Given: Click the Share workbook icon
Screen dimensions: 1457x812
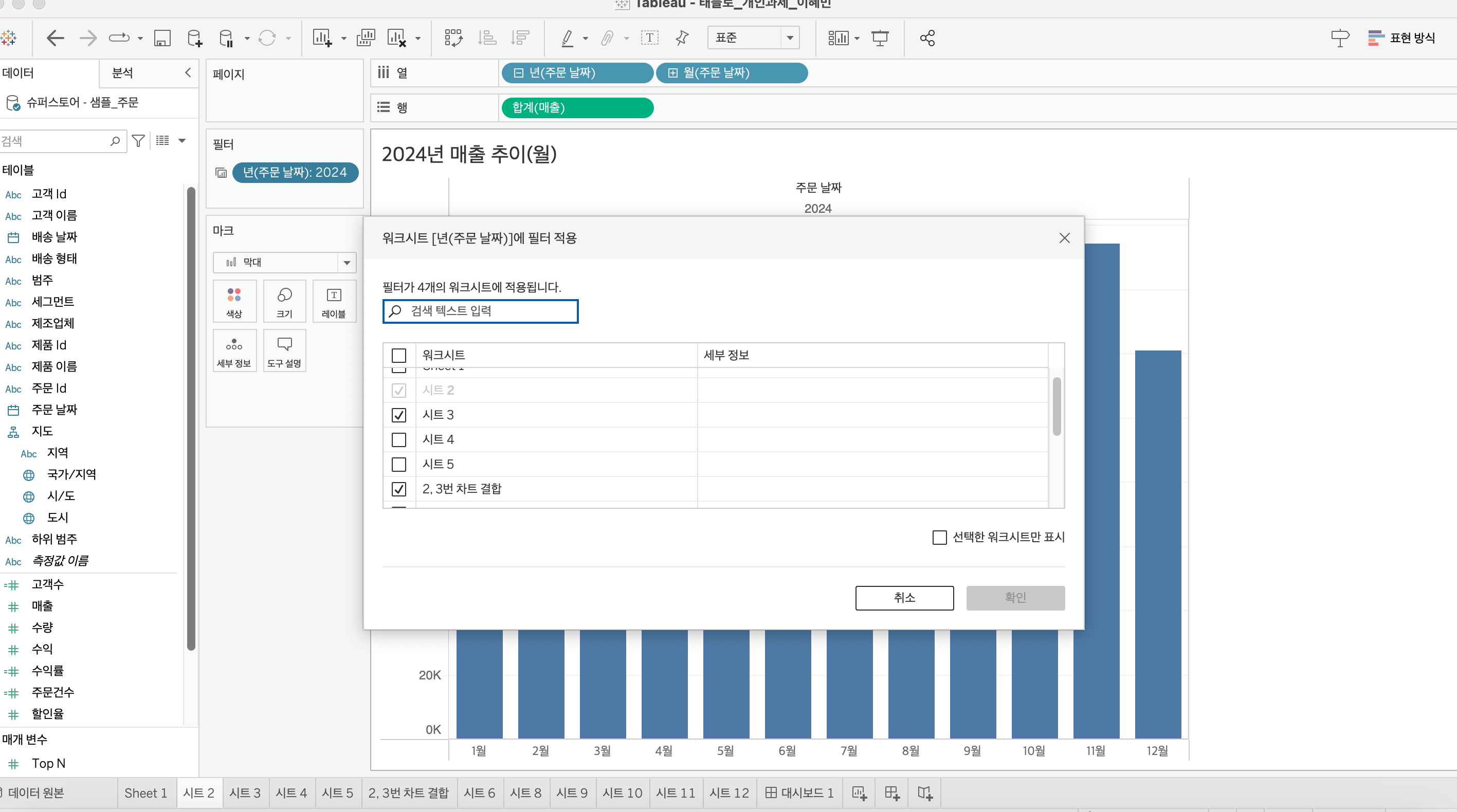Looking at the screenshot, I should 927,39.
